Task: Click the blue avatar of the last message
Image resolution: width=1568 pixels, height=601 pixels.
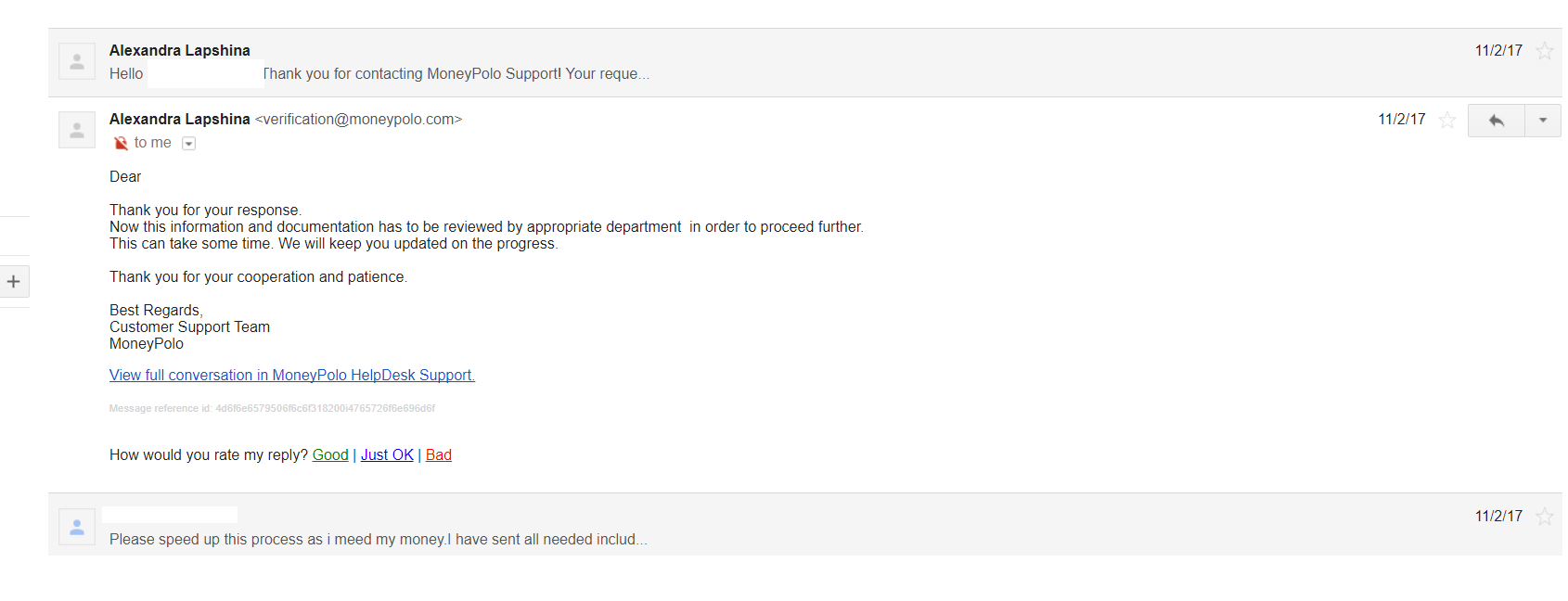Action: point(77,527)
